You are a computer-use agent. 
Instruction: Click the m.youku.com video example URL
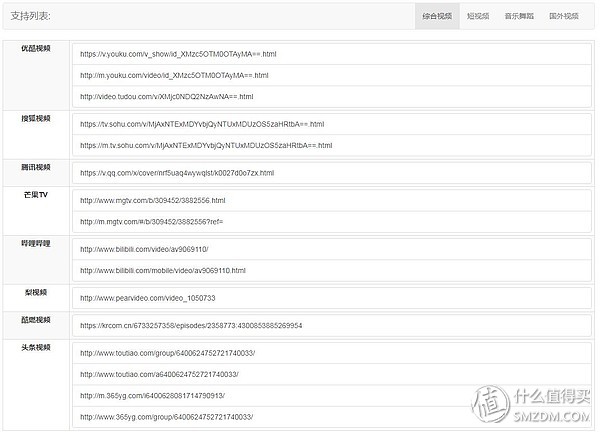click(174, 75)
